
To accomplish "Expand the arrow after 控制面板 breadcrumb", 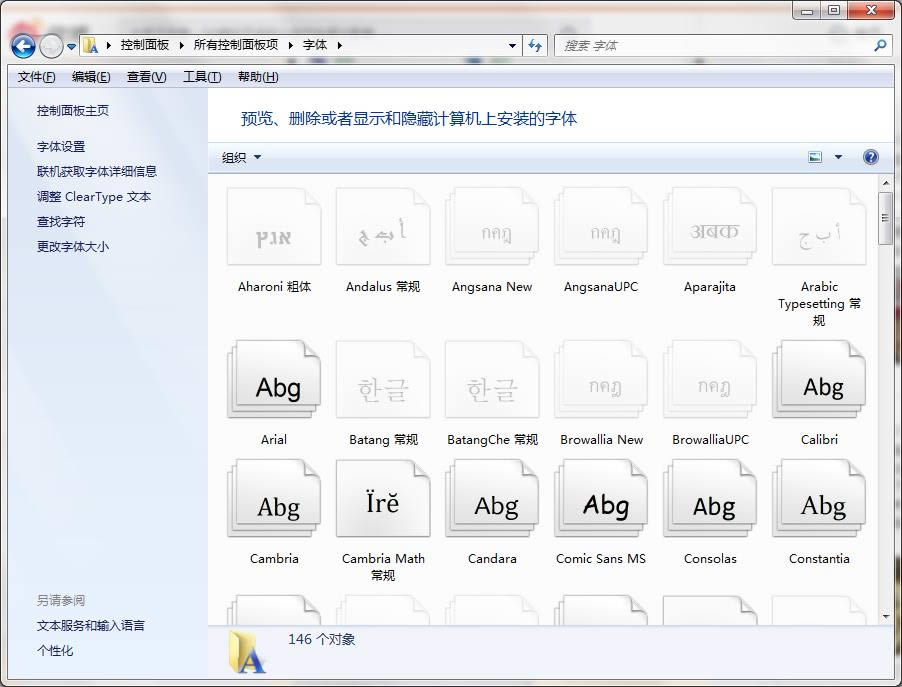I will point(181,45).
